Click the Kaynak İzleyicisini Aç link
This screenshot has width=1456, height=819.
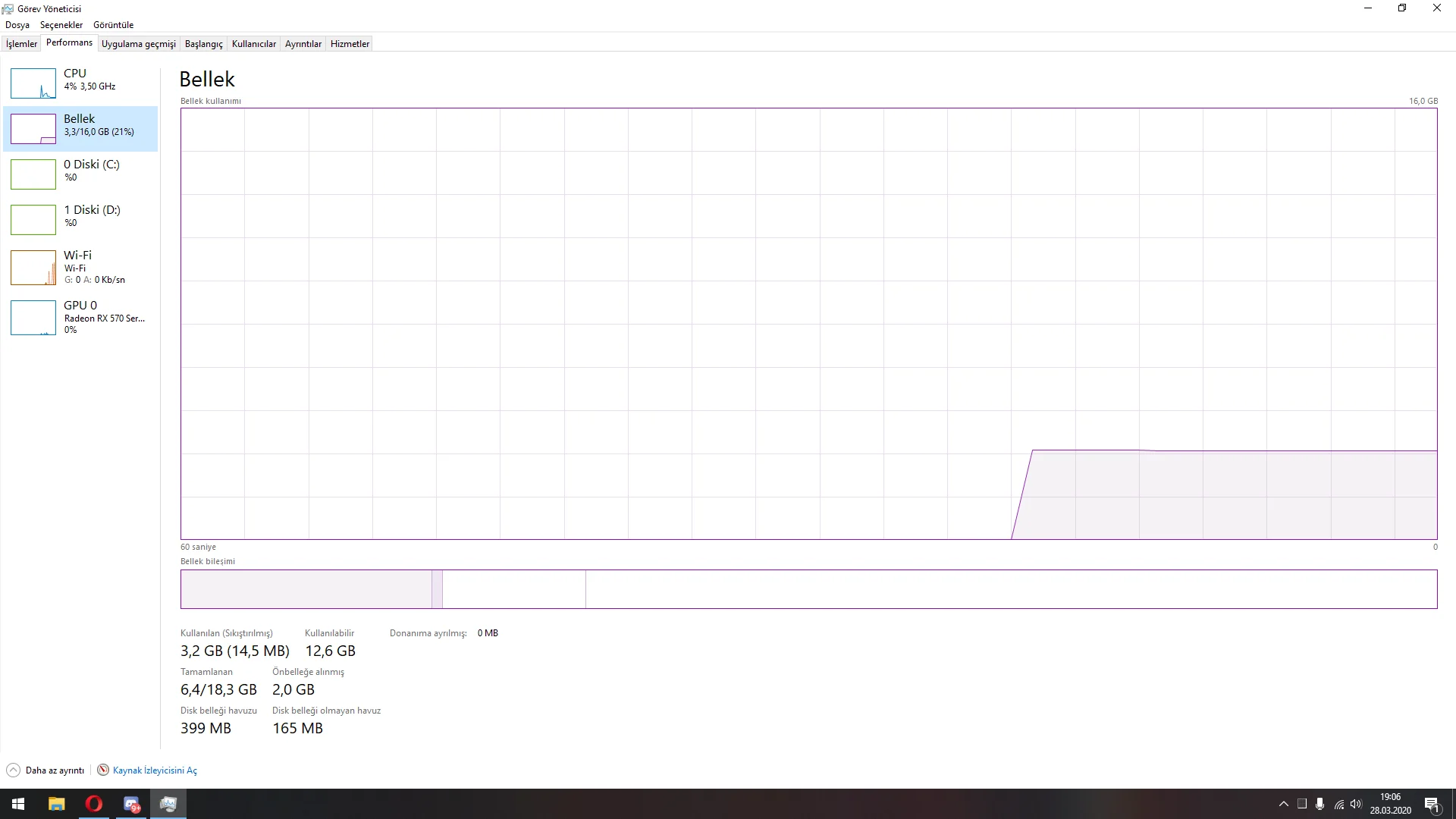point(155,770)
